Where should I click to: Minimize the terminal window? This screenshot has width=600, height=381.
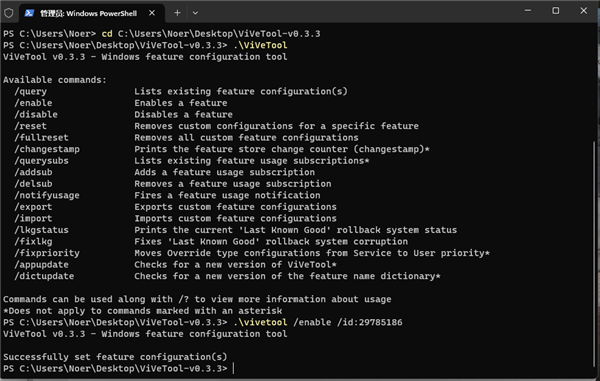(x=528, y=11)
